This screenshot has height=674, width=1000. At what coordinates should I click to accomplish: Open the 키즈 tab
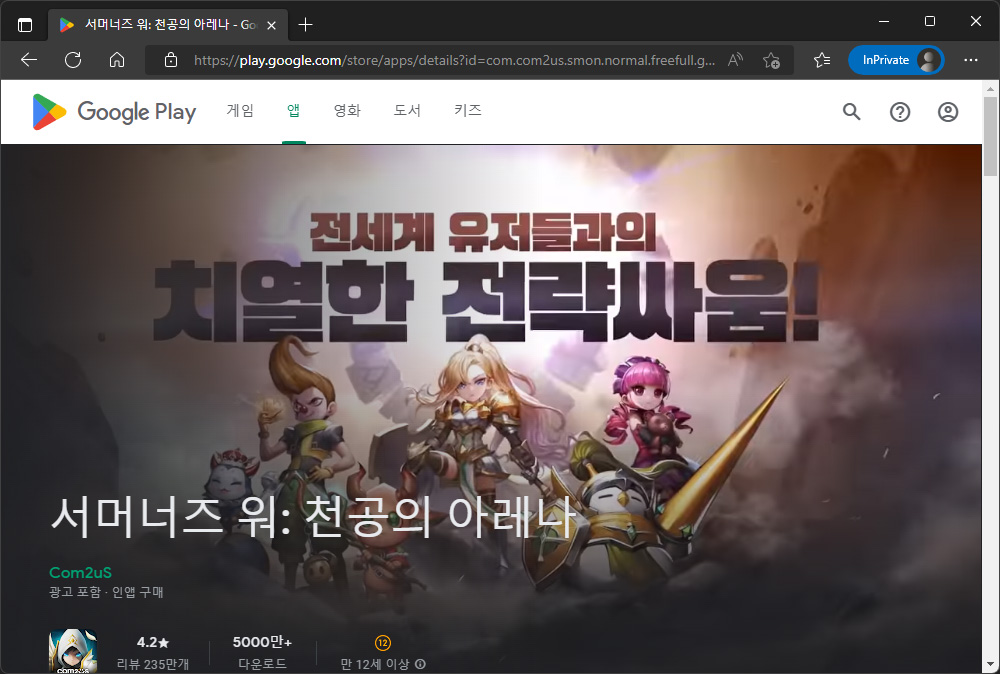pos(467,111)
